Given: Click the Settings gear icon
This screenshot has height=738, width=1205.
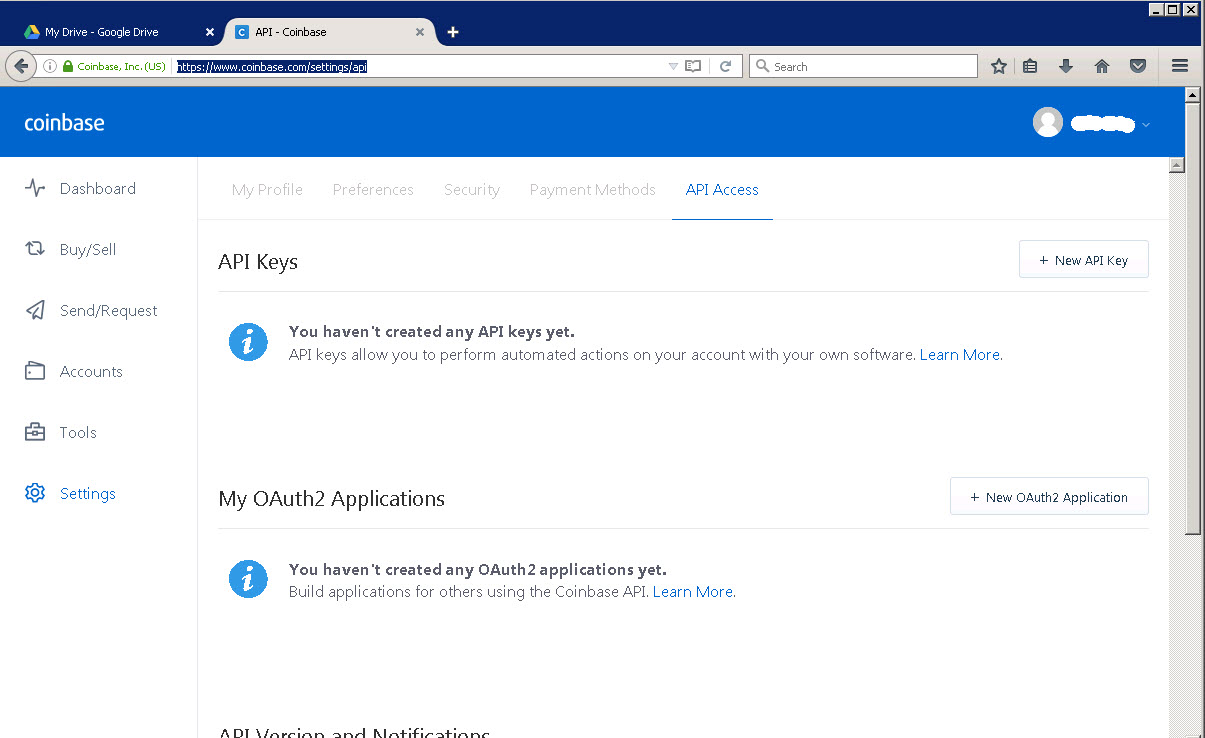Looking at the screenshot, I should click(x=35, y=493).
